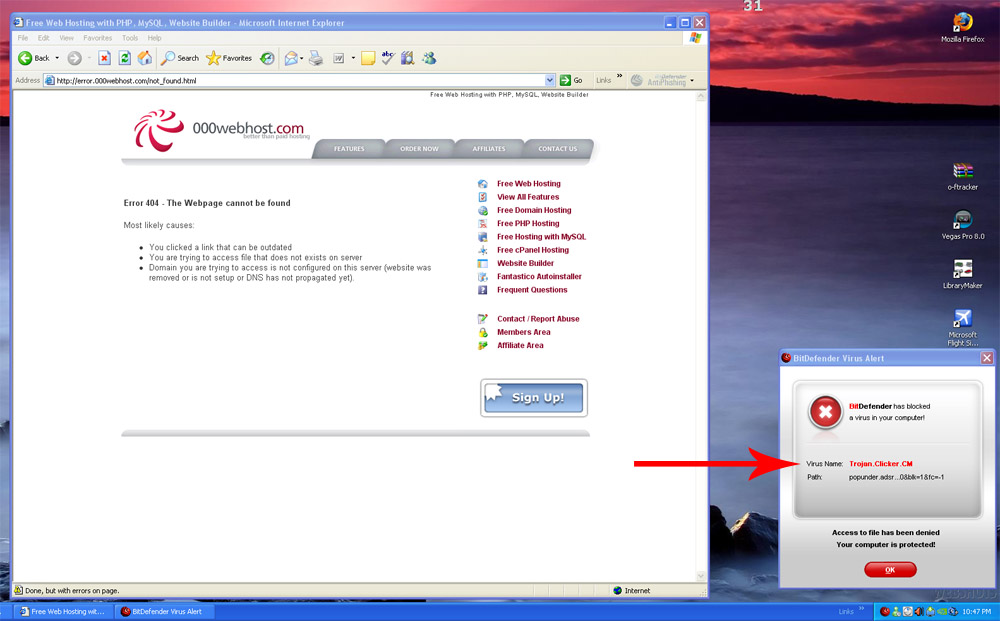Open the Favorites menu
Screen dimensions: 1000x621
98,38
